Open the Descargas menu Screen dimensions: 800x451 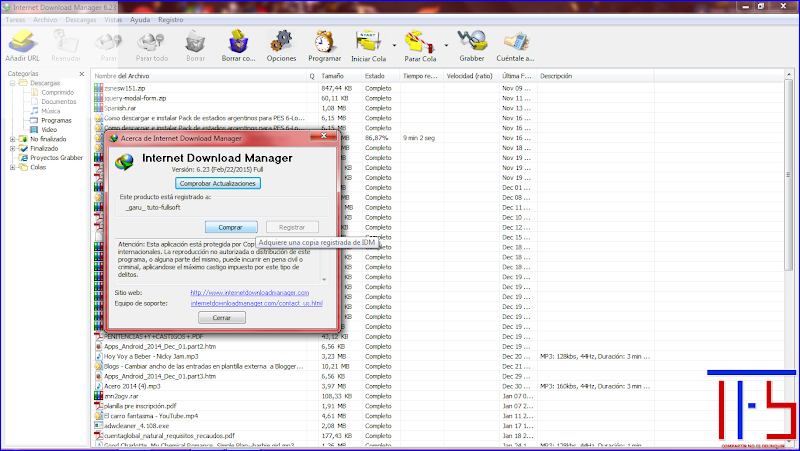point(81,20)
